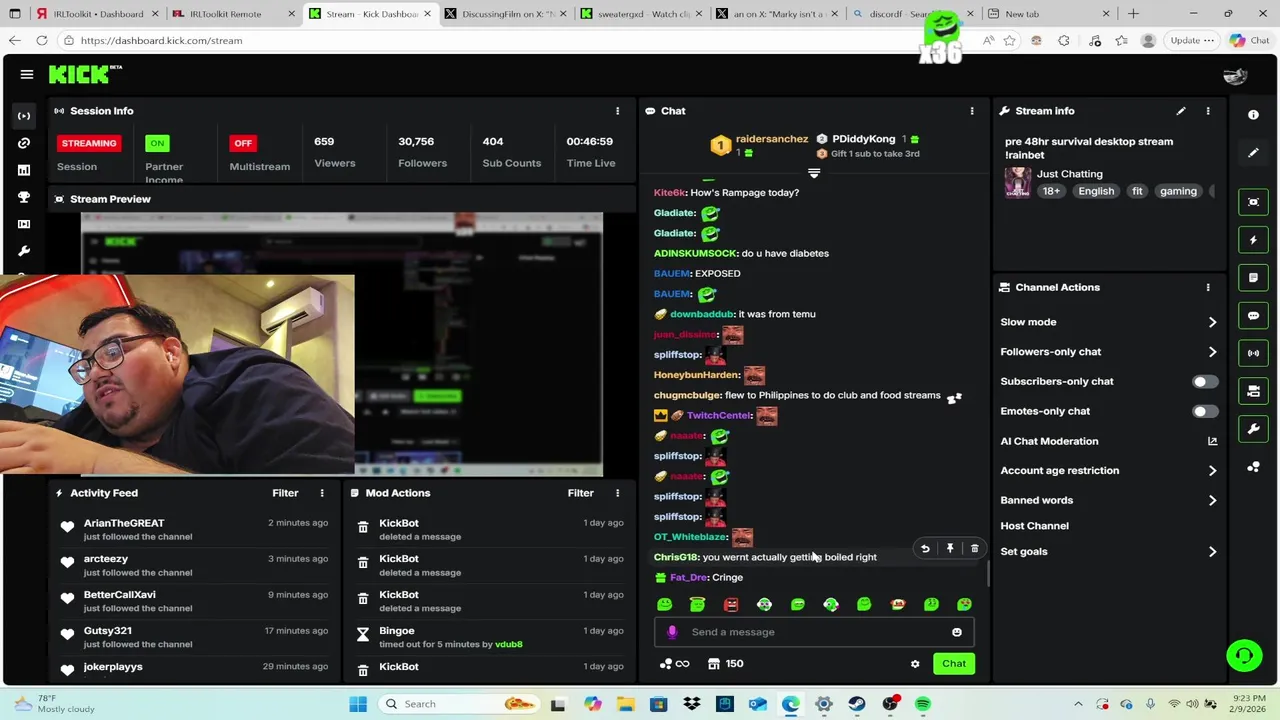Viewport: 1280px width, 720px height.
Task: Toggle the notes widget icon in right sidebar
Action: 1253,278
